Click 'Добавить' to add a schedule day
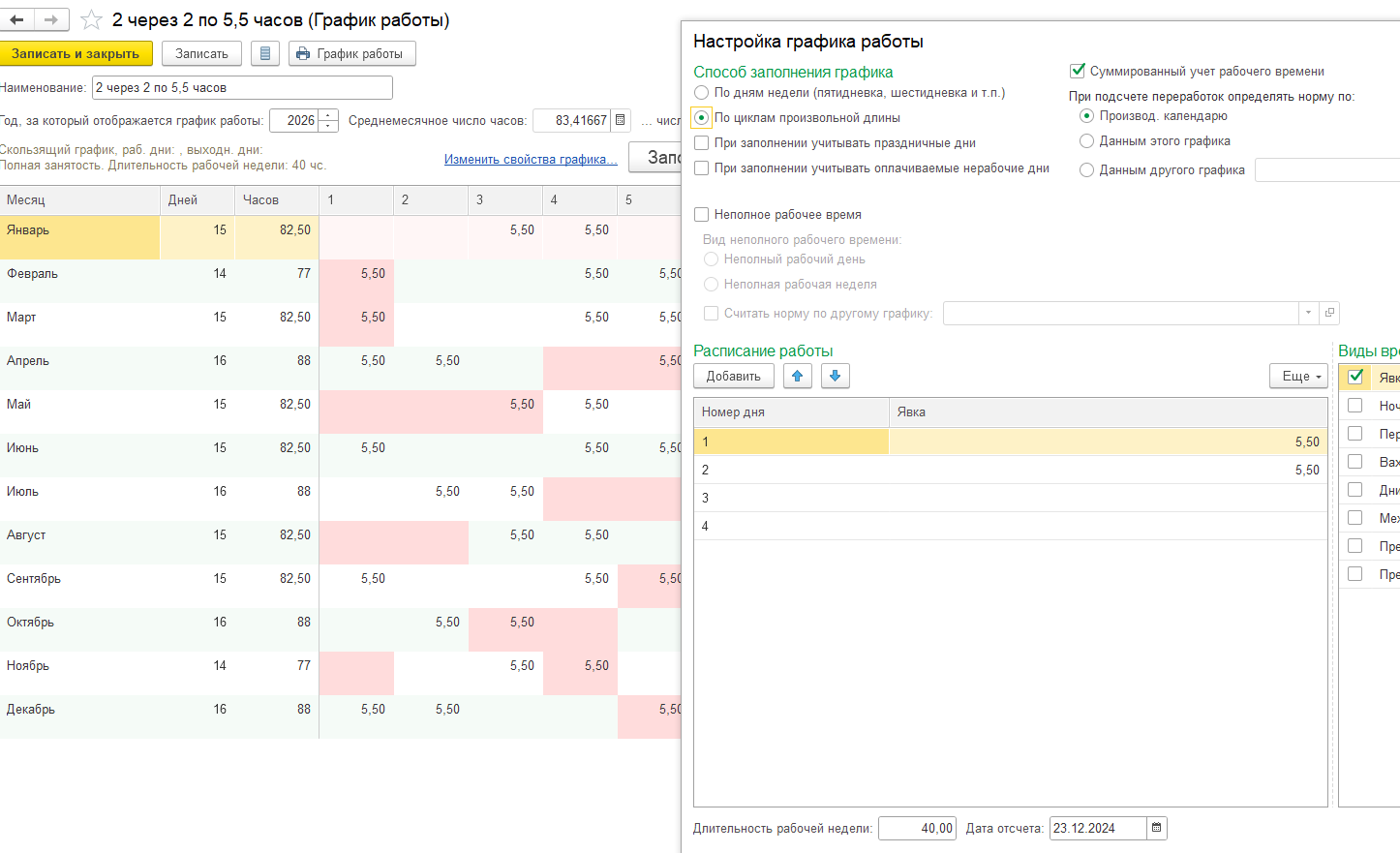 (x=733, y=376)
